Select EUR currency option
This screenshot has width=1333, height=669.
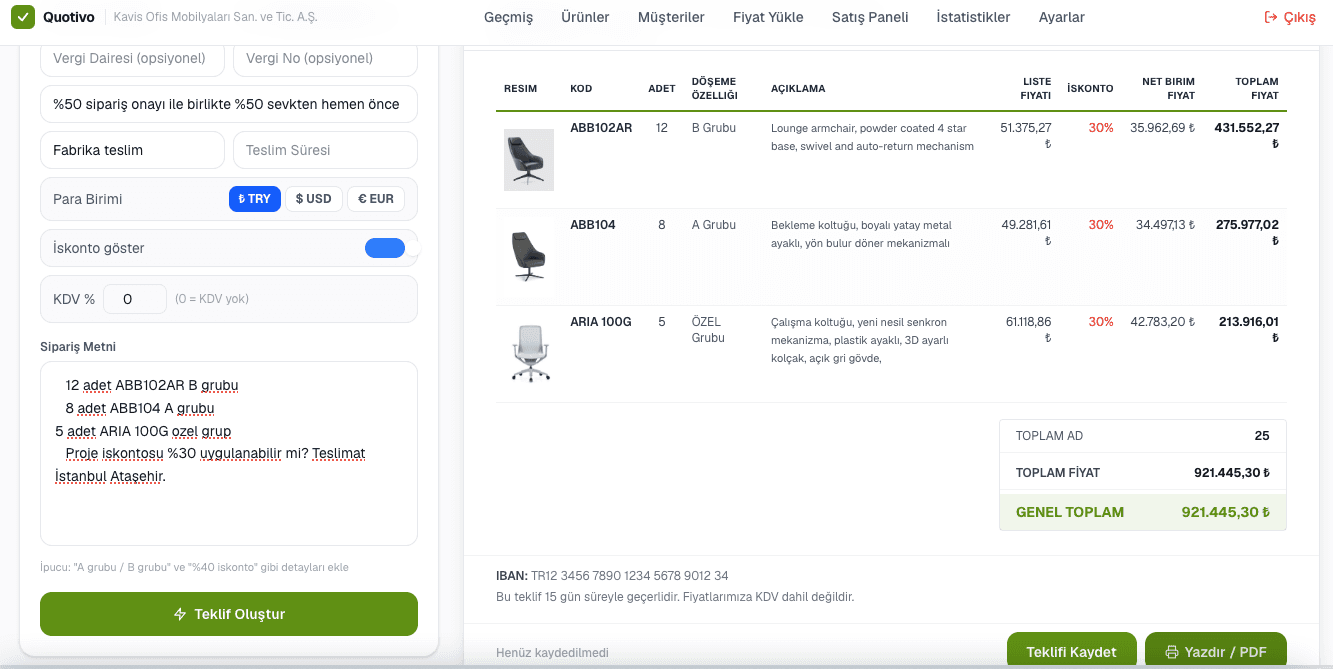pos(376,199)
